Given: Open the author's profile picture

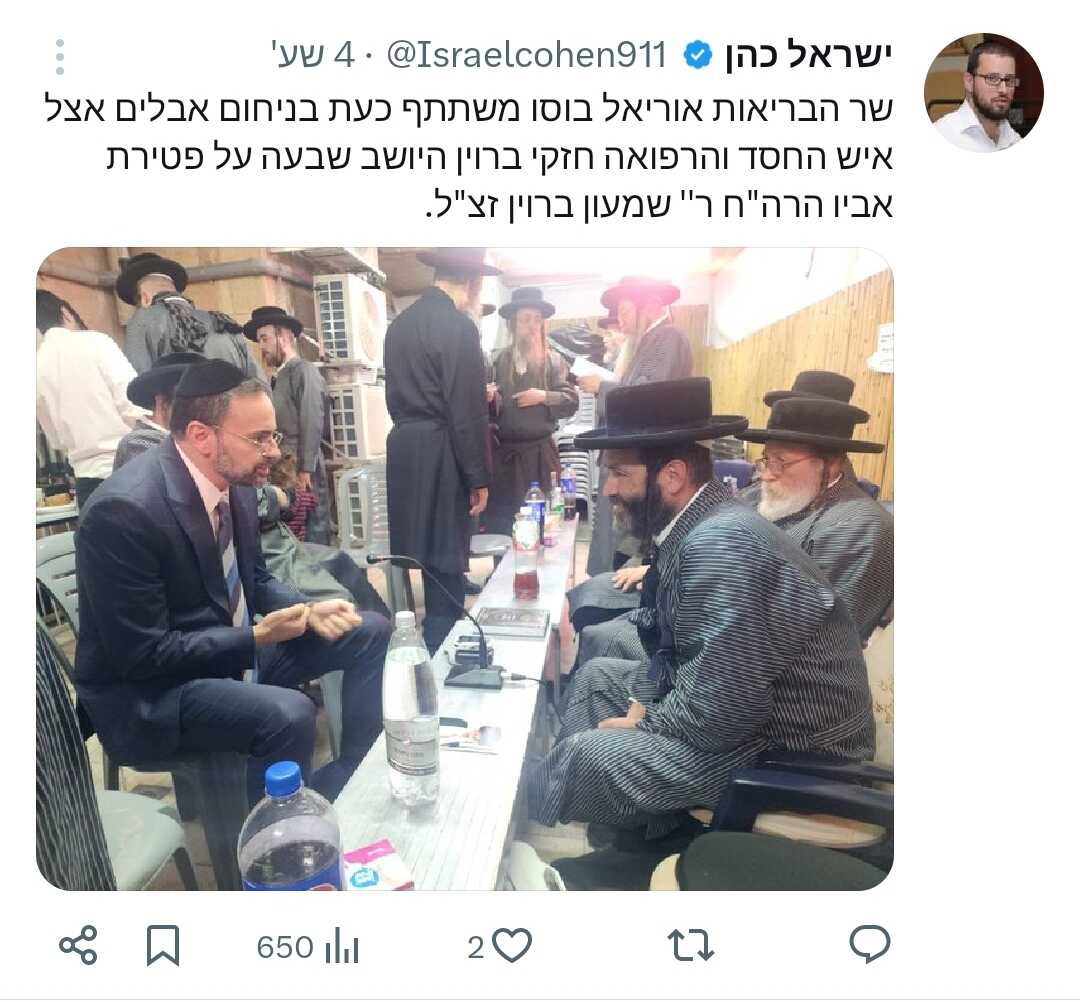Looking at the screenshot, I should tap(983, 92).
